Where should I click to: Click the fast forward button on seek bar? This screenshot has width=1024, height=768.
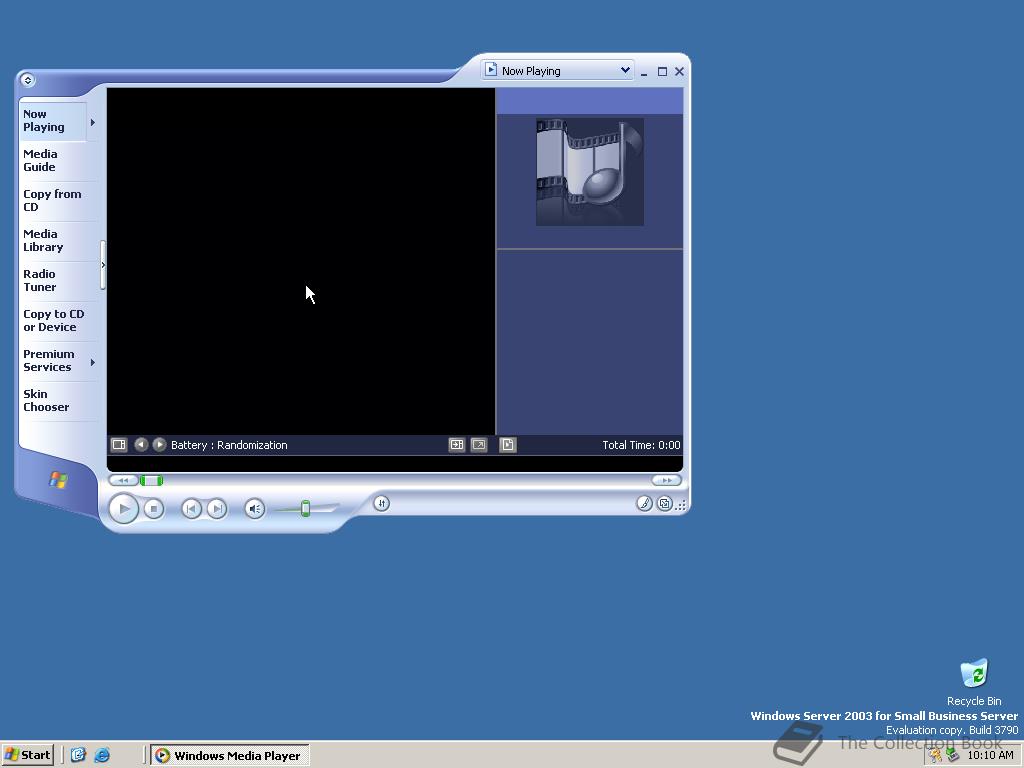click(666, 481)
